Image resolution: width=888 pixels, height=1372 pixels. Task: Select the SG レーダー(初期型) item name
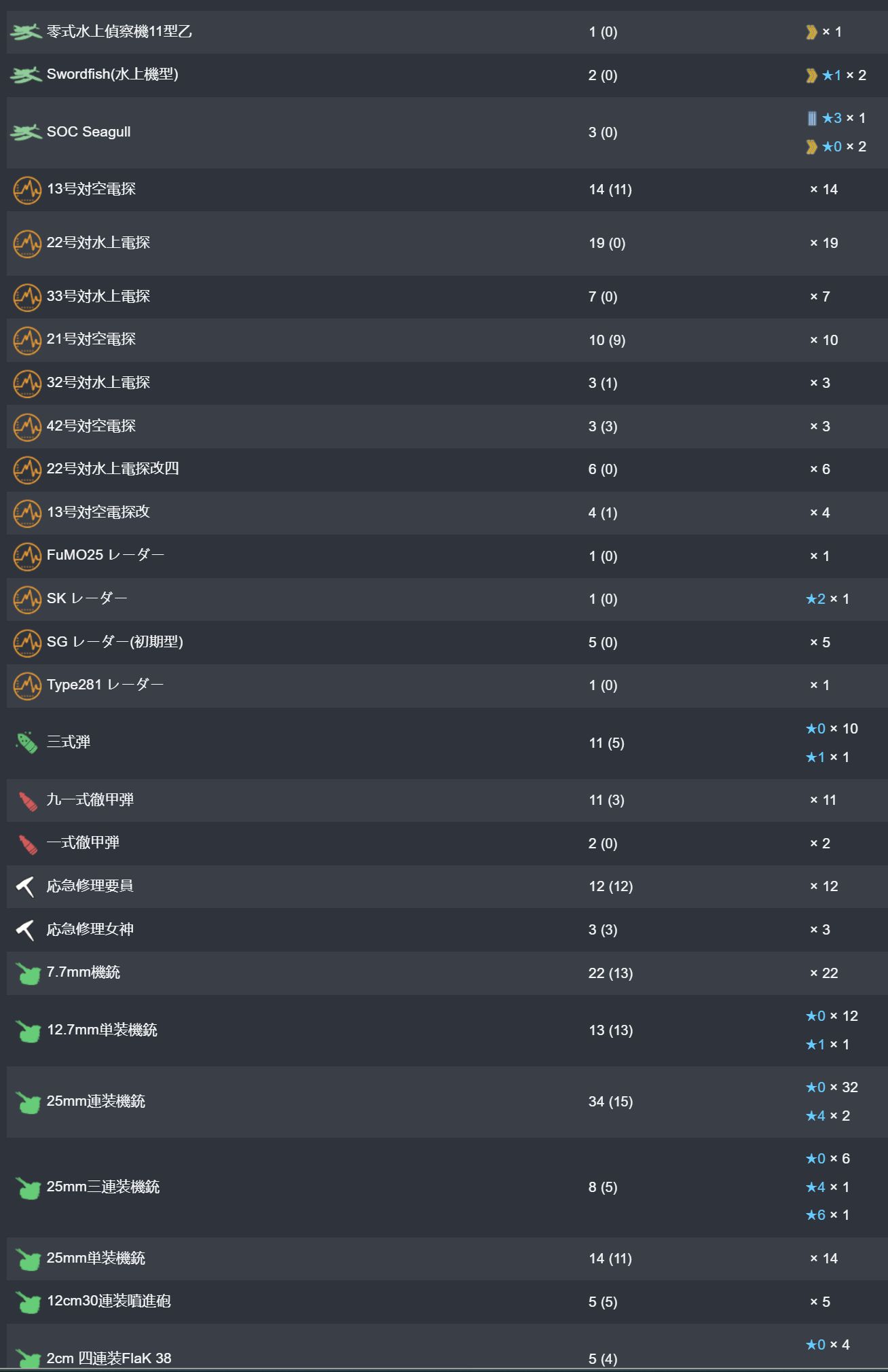[115, 642]
